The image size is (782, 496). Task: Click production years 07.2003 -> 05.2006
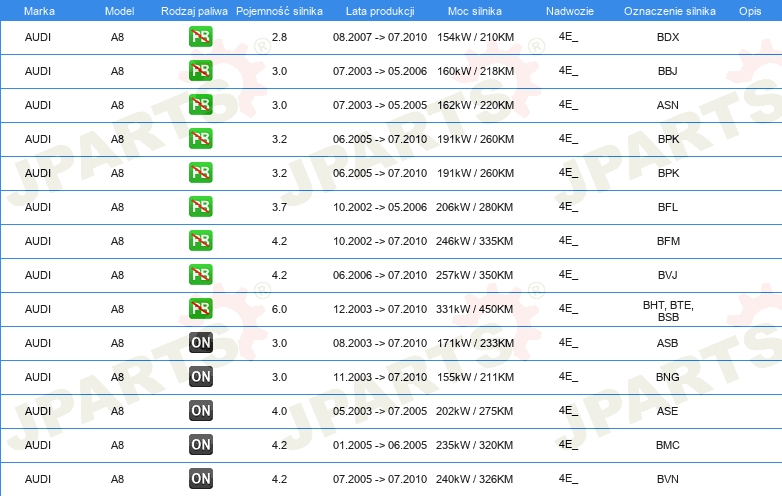(380, 71)
